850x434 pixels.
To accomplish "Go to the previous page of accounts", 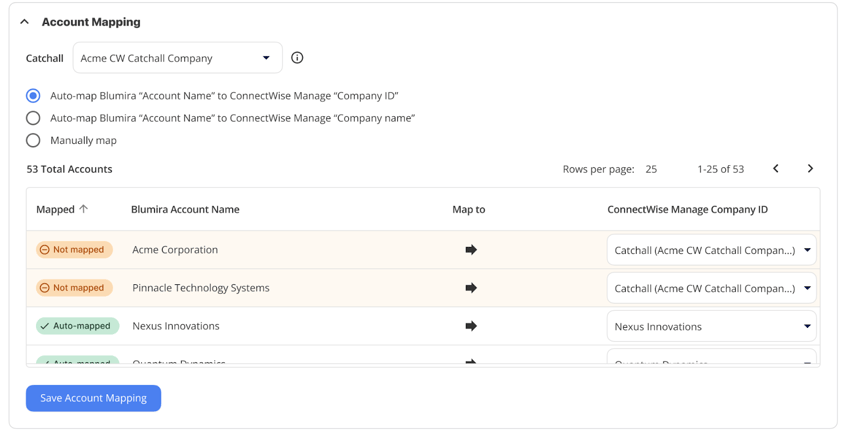I will (x=776, y=169).
